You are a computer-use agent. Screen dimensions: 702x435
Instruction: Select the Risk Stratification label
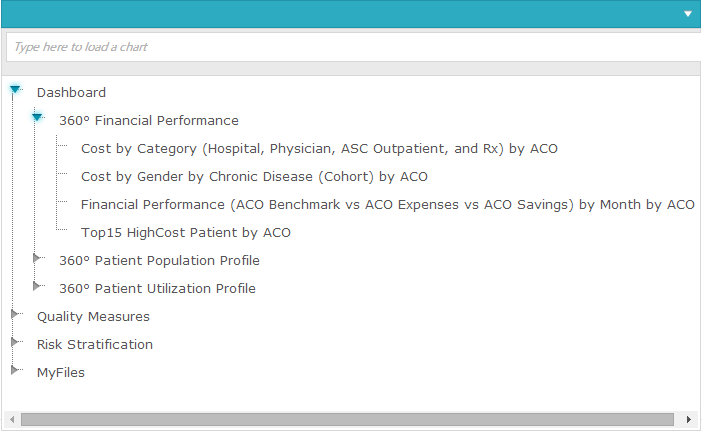click(95, 345)
